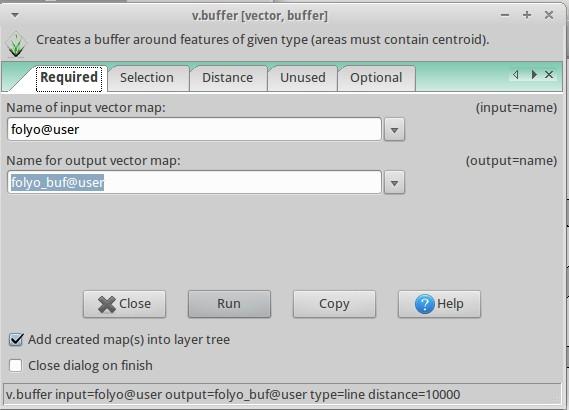Image resolution: width=569 pixels, height=410 pixels.
Task: Open Help for v.buffer
Action: (x=439, y=304)
